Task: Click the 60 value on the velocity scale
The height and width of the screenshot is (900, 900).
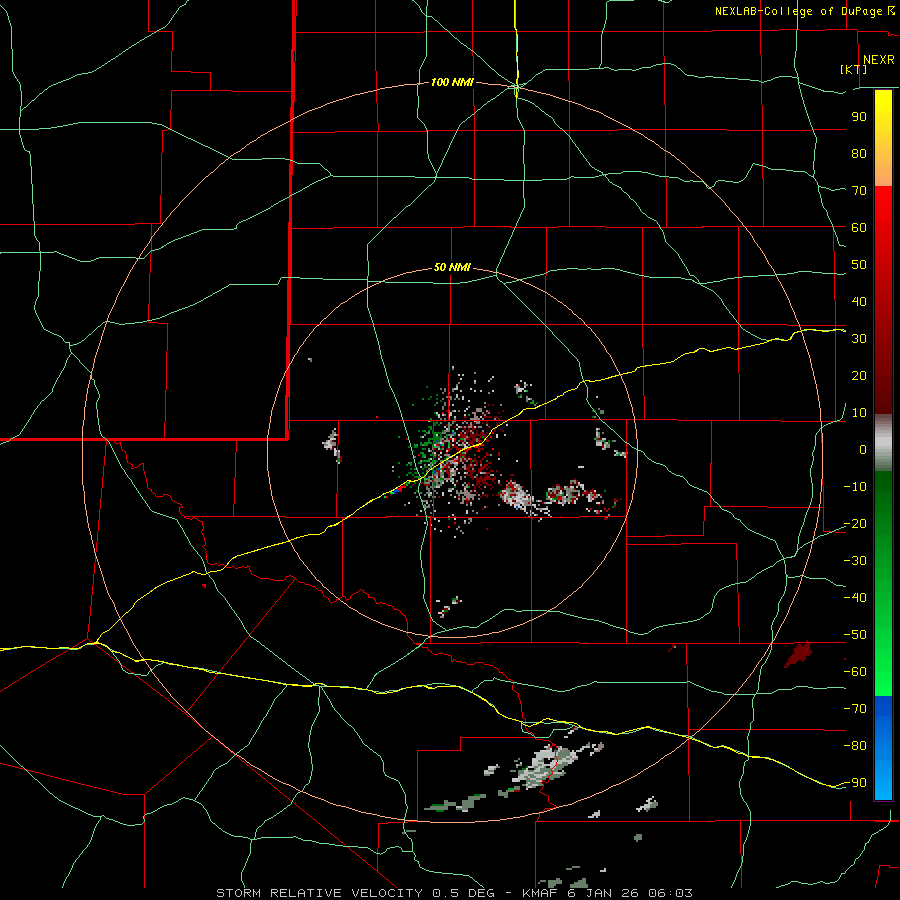Action: pos(859,228)
